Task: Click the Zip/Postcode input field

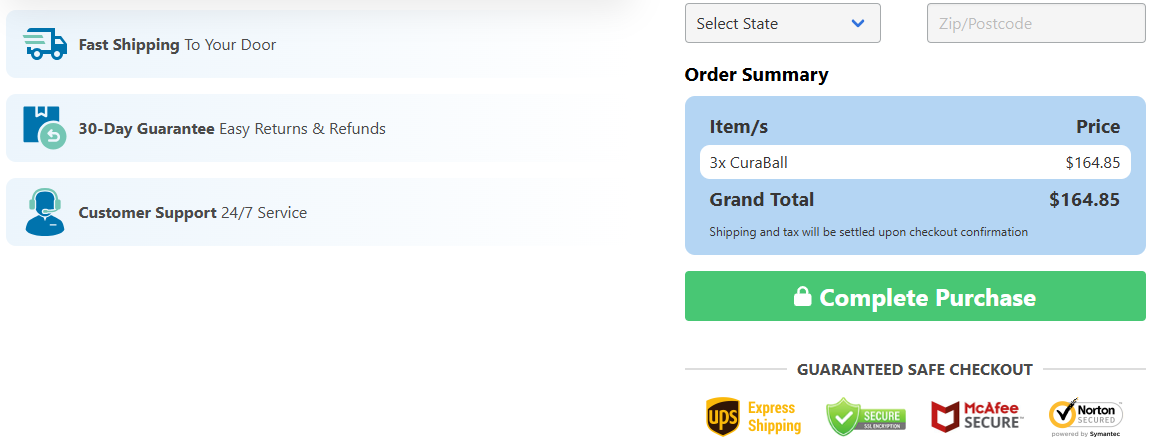Action: point(1036,23)
